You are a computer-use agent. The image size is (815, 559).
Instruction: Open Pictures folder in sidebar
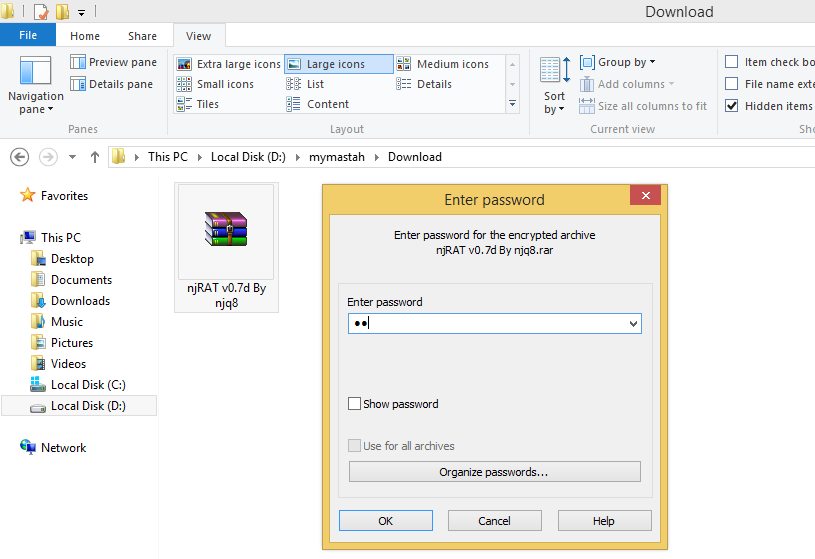62,343
